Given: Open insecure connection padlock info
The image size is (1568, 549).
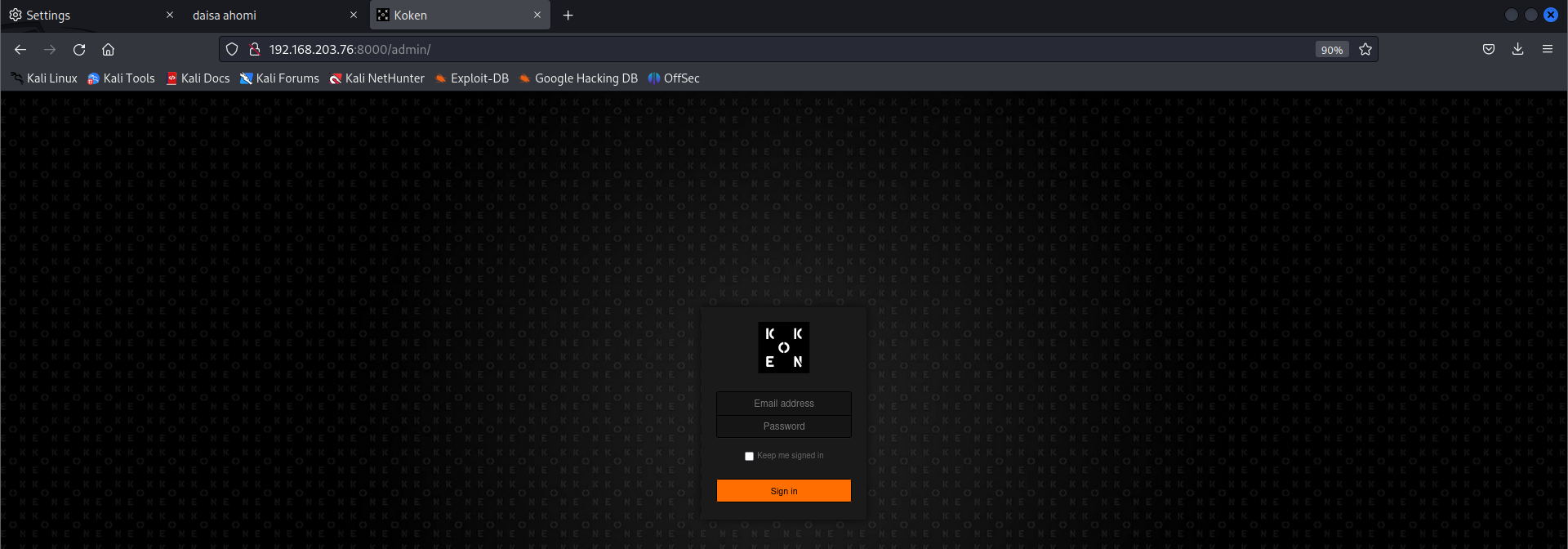Looking at the screenshot, I should click(255, 50).
